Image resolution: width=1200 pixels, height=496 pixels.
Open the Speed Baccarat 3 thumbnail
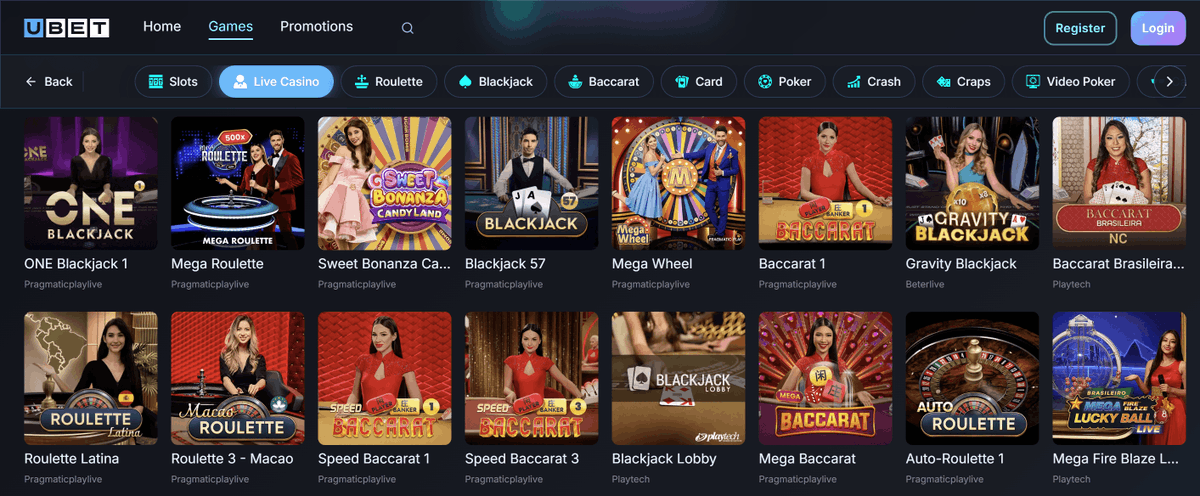532,378
